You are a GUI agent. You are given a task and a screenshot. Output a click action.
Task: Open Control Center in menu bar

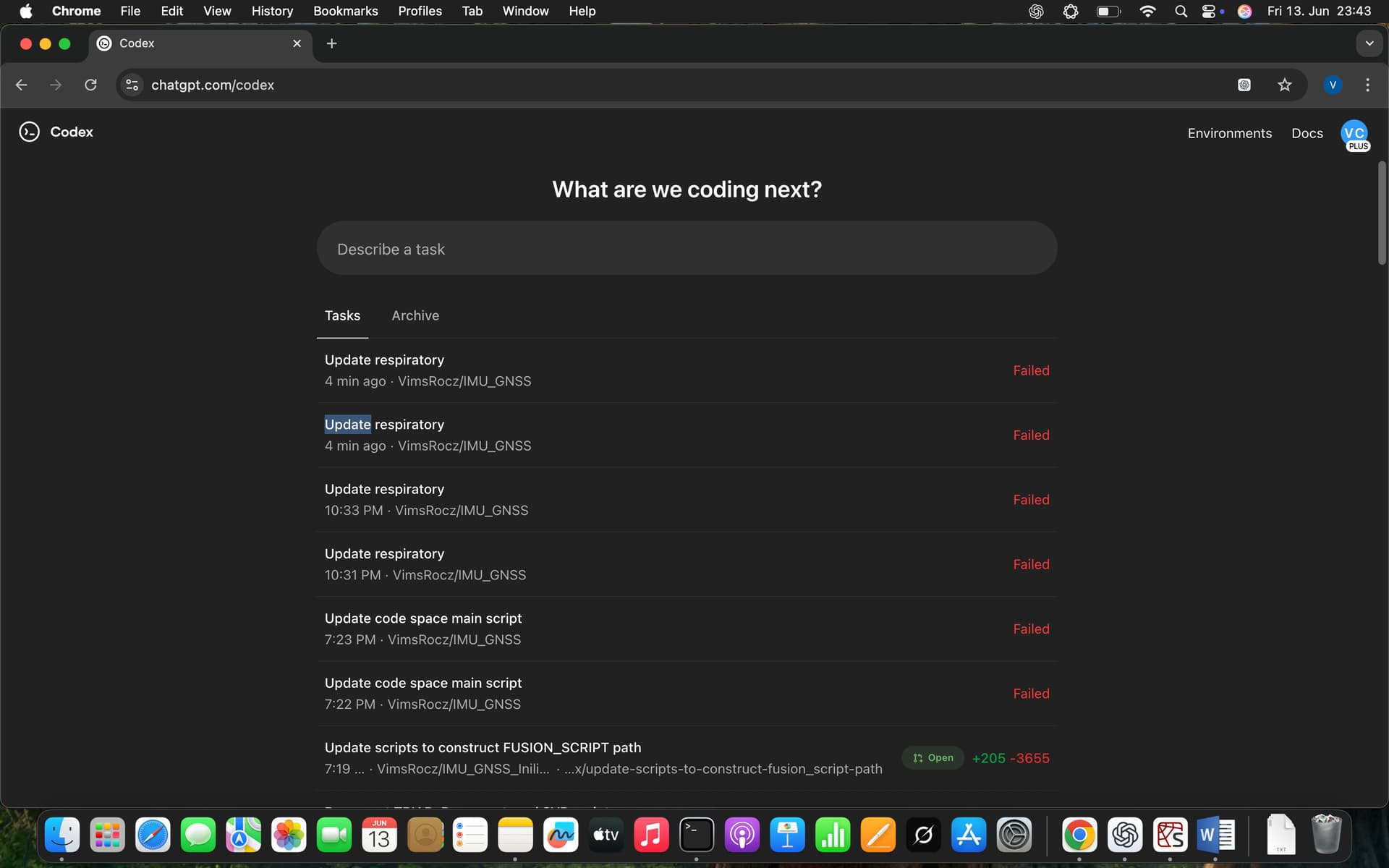(1208, 11)
